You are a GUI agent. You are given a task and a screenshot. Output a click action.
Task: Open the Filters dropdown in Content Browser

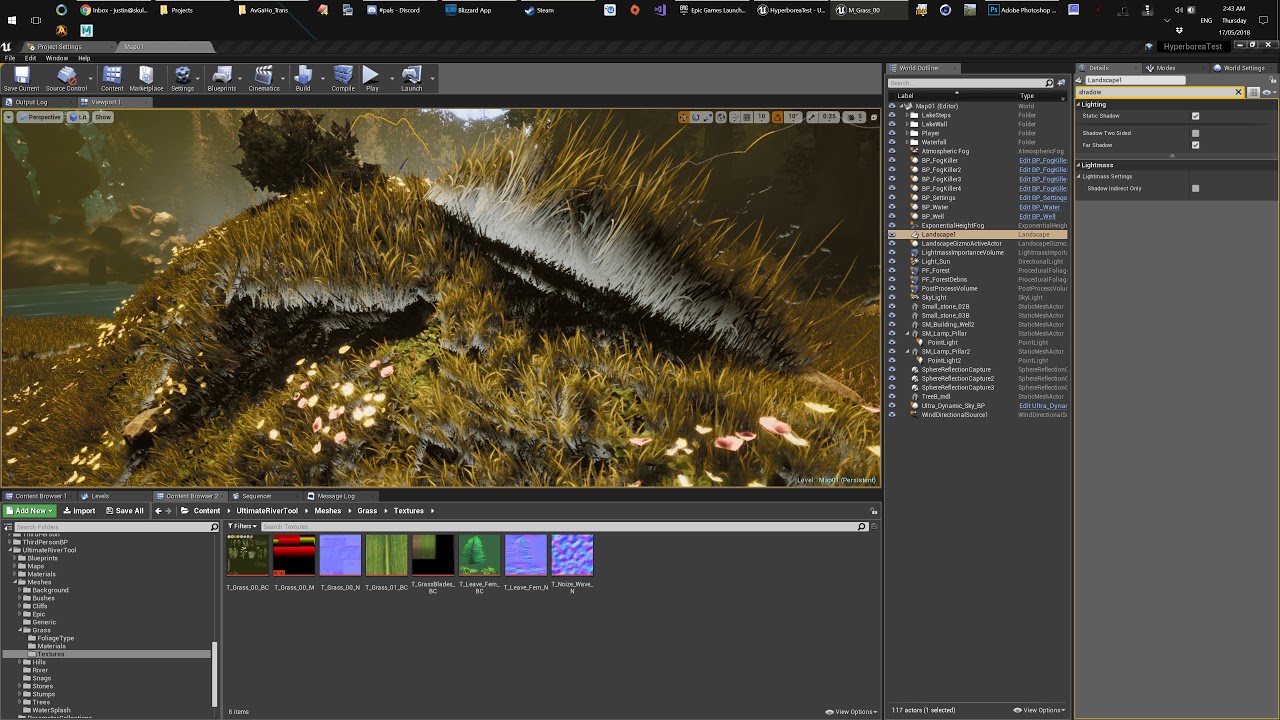[x=243, y=526]
